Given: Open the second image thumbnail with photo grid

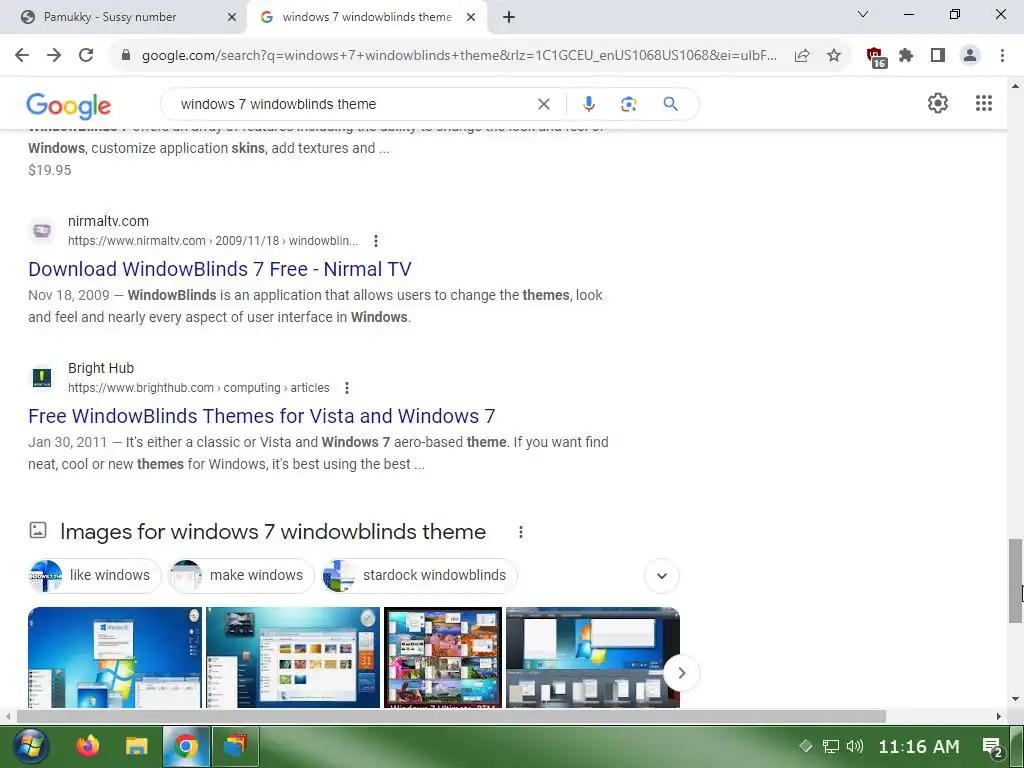Looking at the screenshot, I should click(293, 657).
